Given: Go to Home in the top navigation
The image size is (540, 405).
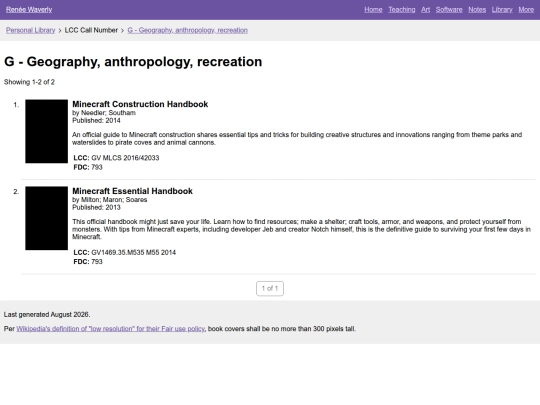Looking at the screenshot, I should click(x=373, y=10).
